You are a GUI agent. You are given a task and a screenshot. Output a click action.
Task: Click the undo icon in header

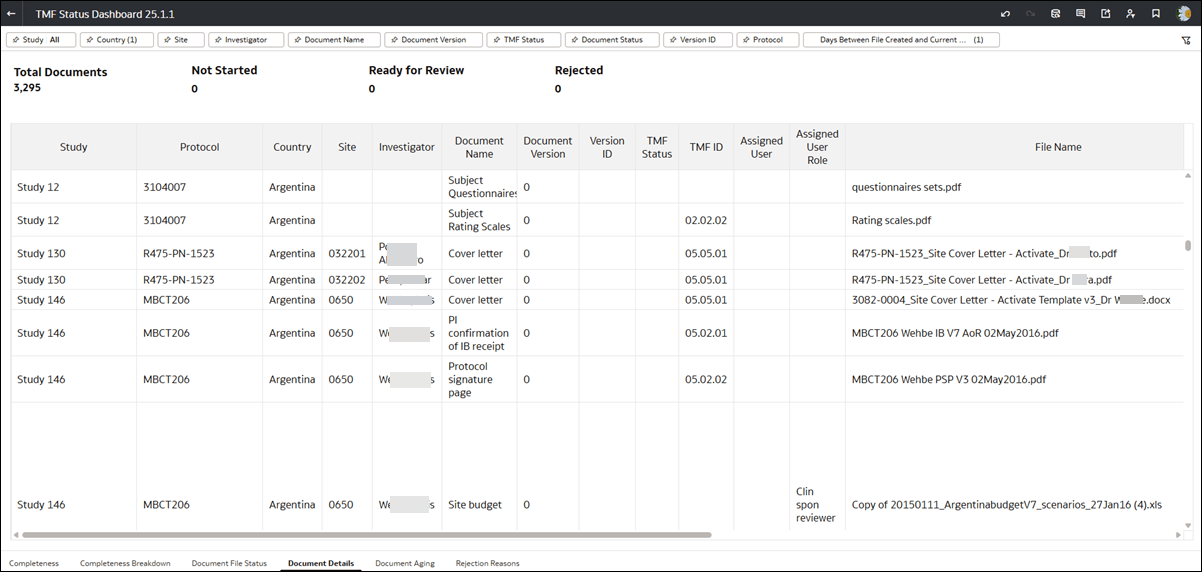(1005, 13)
